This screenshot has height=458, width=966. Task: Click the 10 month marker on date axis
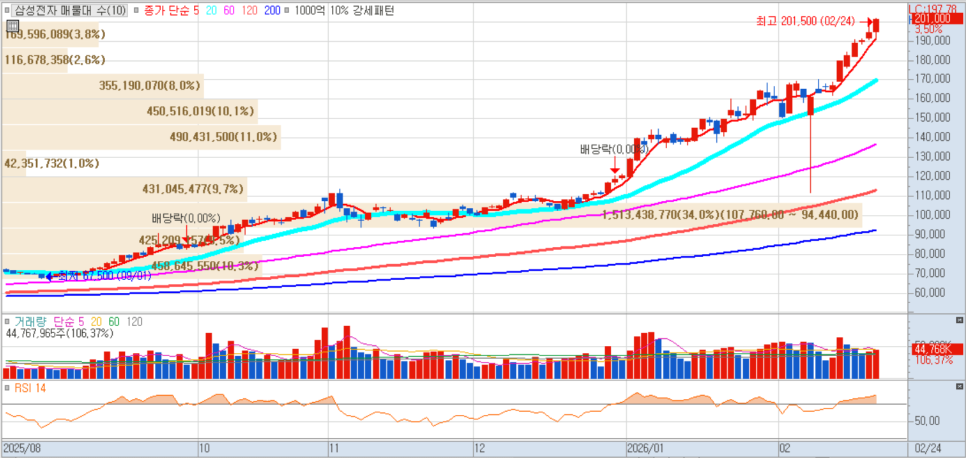coord(205,446)
